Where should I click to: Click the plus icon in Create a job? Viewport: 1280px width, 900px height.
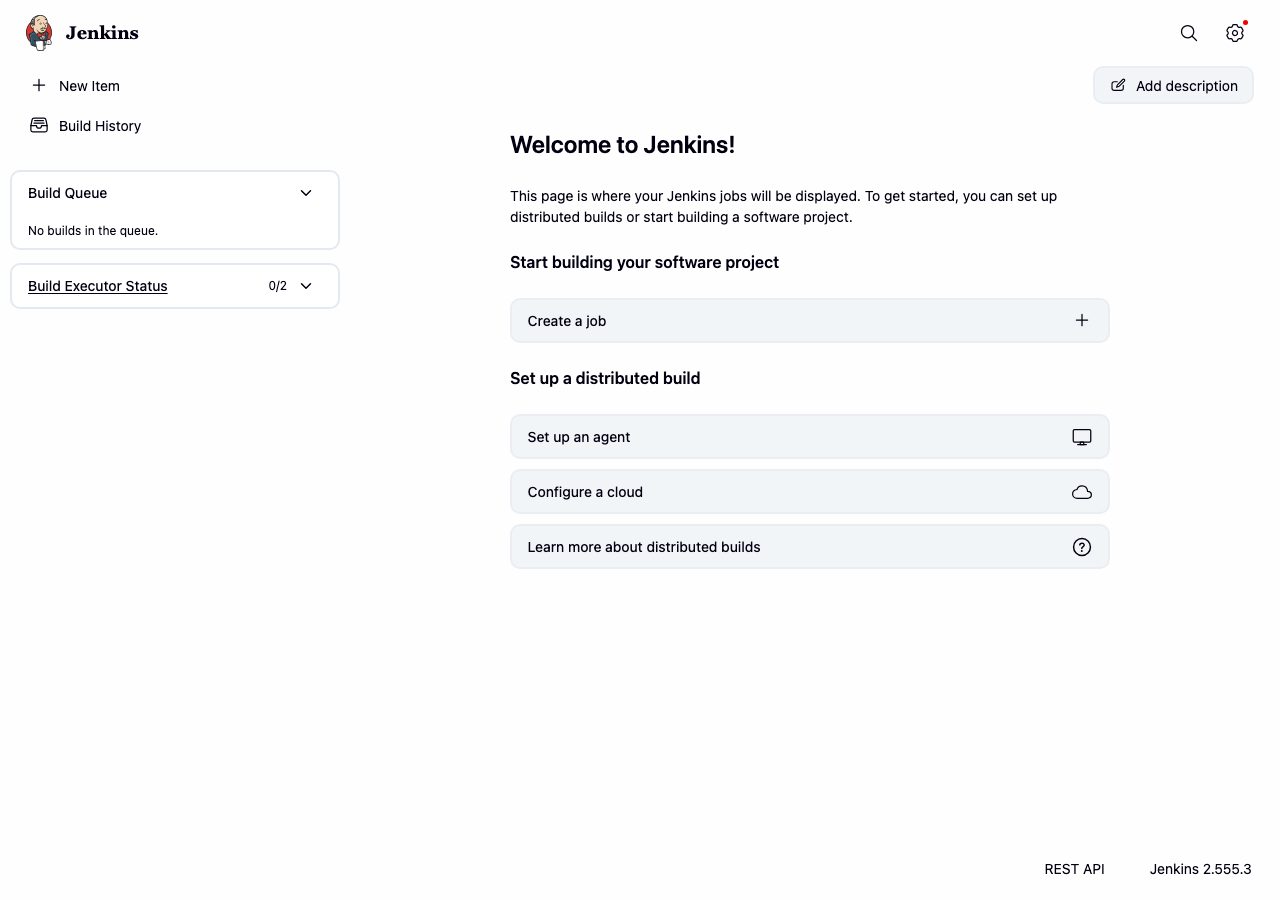(x=1082, y=320)
